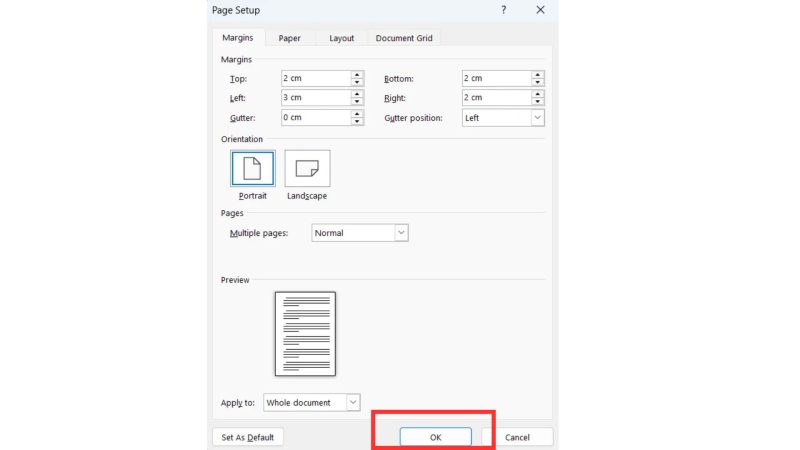Increase the Left margin with up arrow
The image size is (800, 450).
[357, 94]
